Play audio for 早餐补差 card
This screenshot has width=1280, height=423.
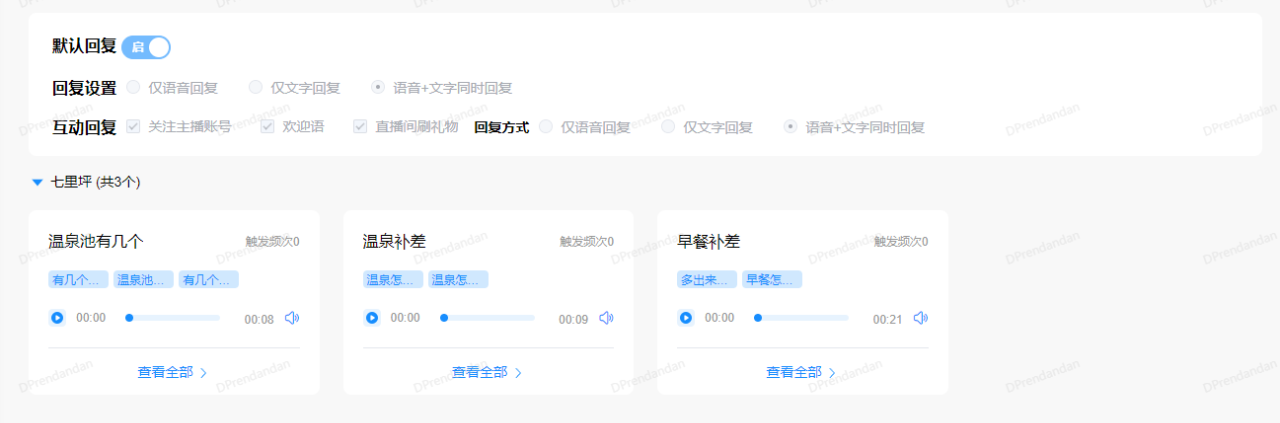click(686, 318)
